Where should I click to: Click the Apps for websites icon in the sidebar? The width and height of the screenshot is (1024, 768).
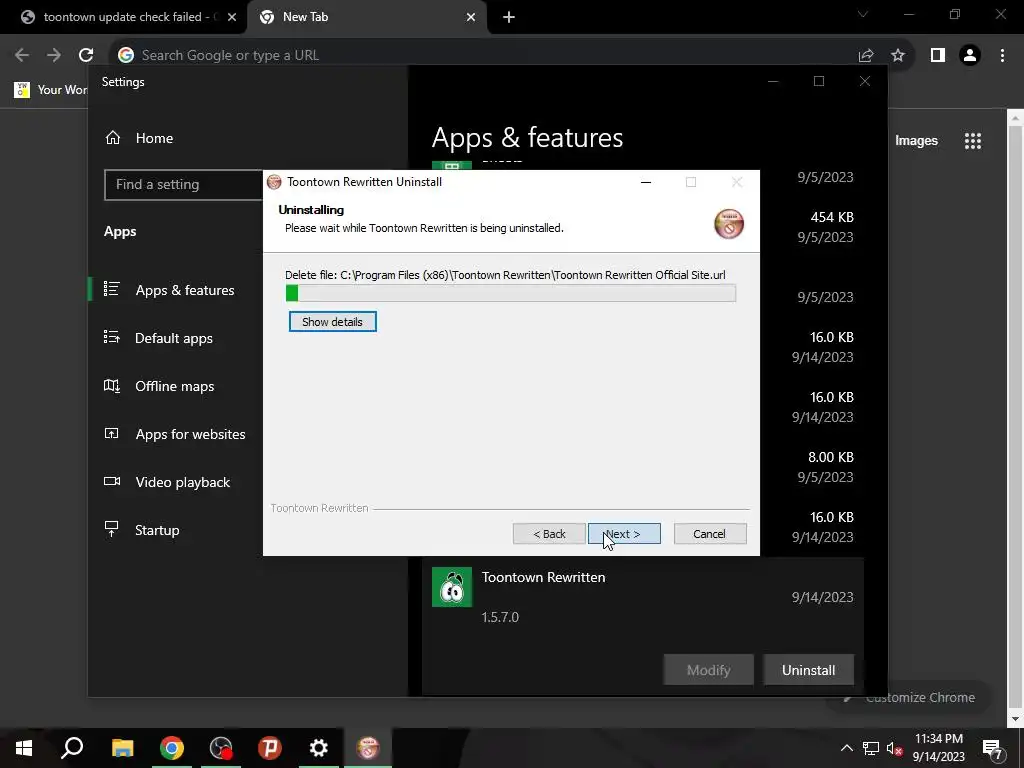coord(112,433)
